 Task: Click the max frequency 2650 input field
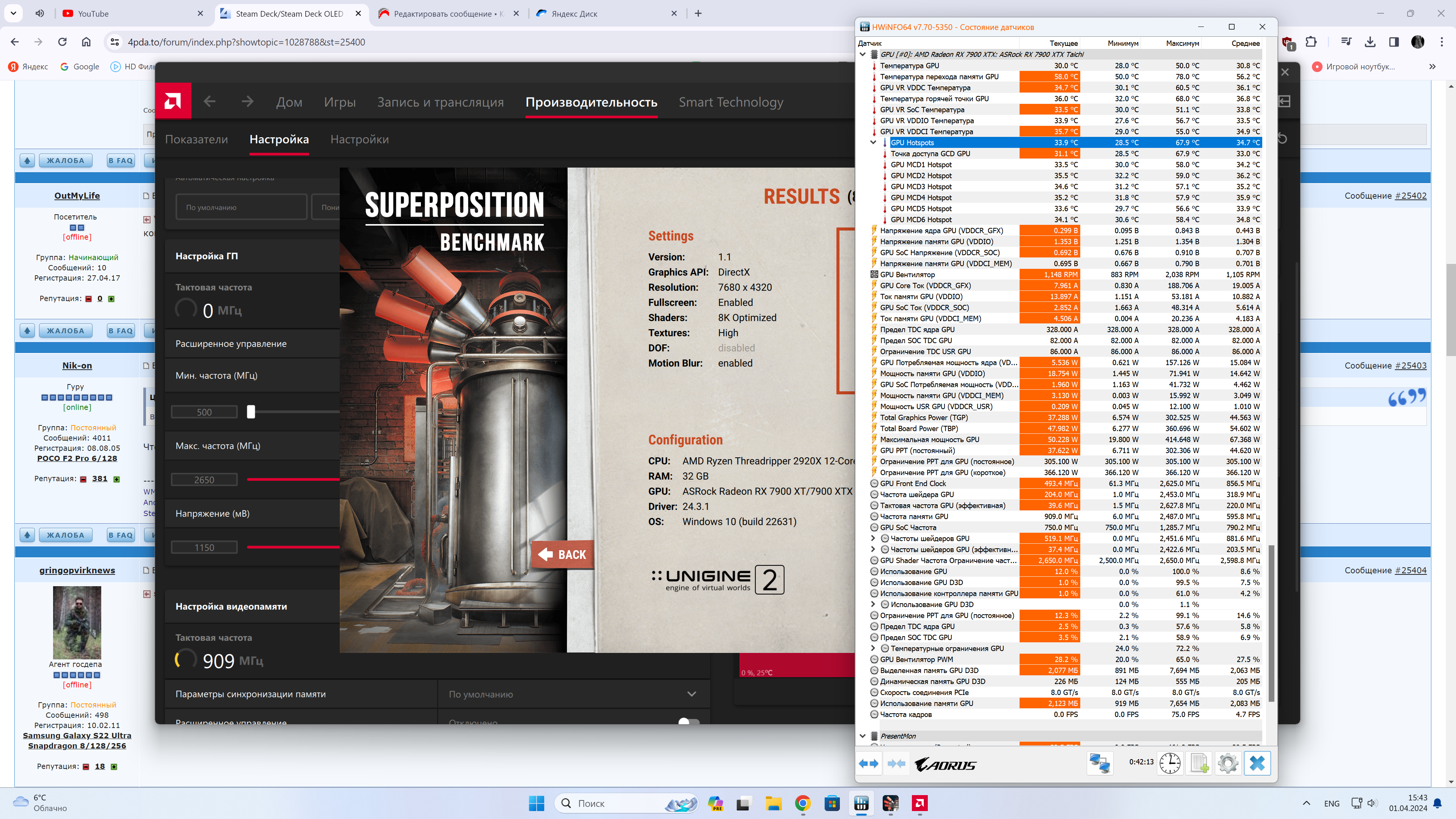(x=204, y=480)
